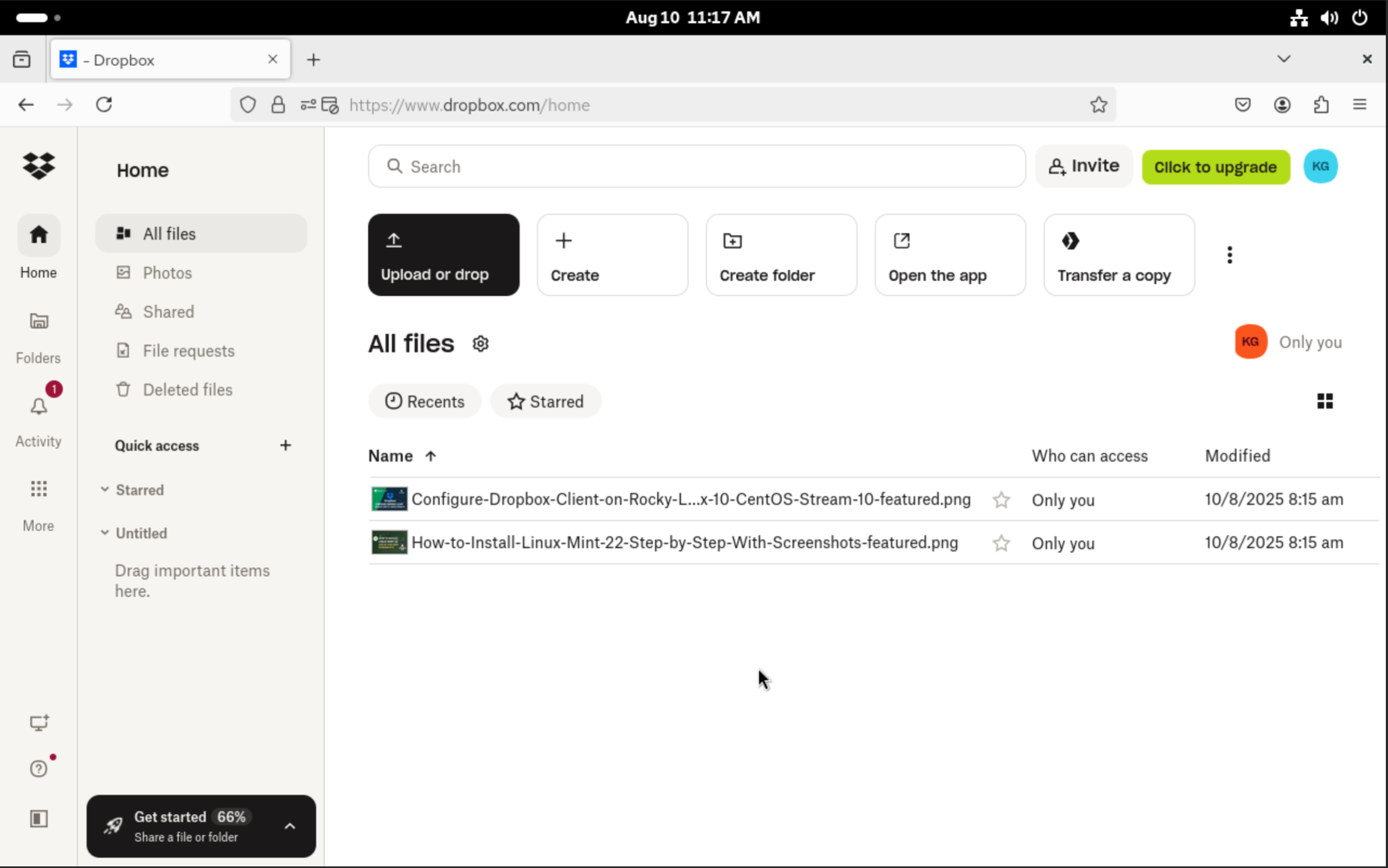
Task: Open the install desktop app icon
Action: 38,723
